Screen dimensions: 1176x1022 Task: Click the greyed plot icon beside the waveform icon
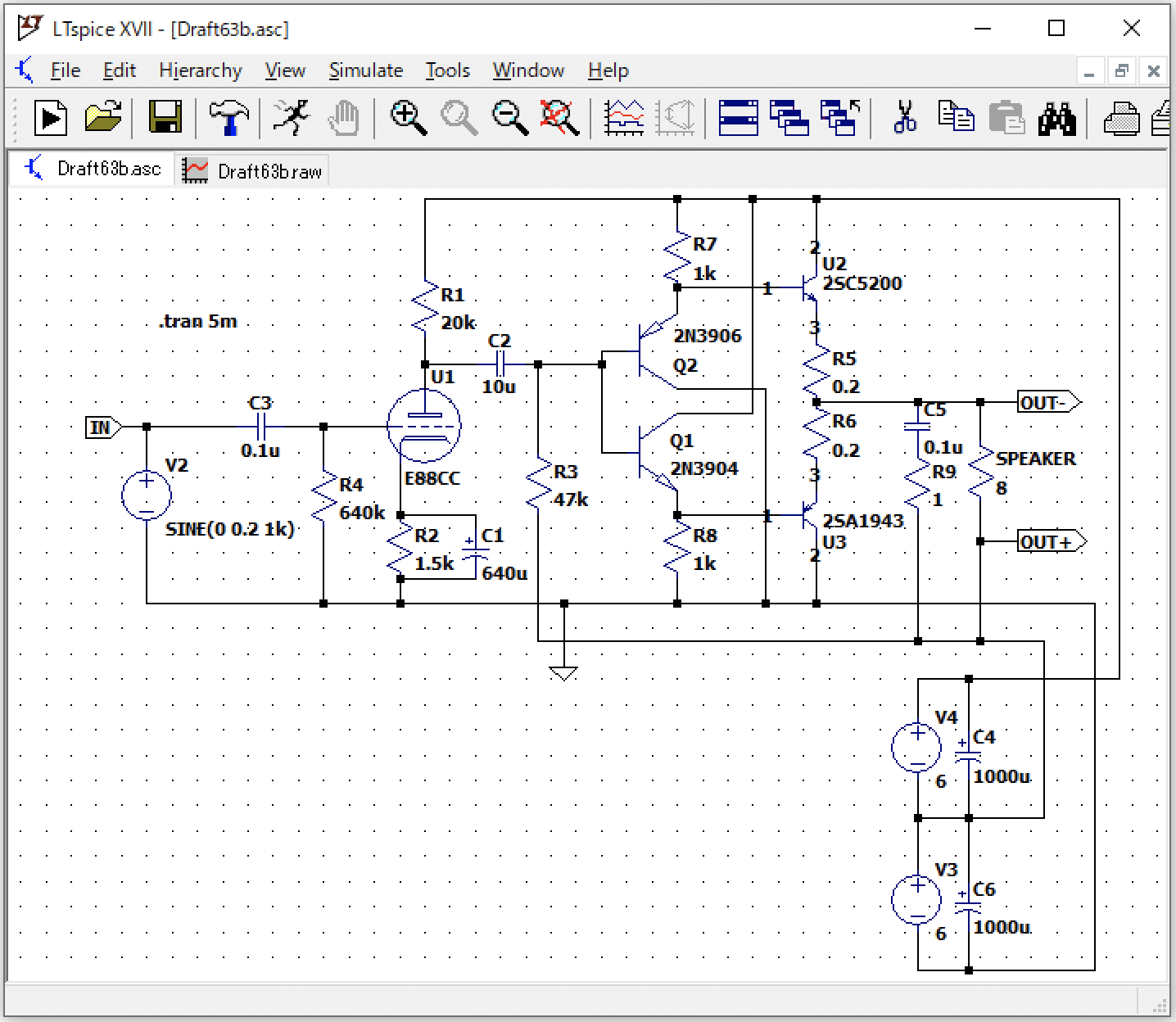[x=675, y=119]
